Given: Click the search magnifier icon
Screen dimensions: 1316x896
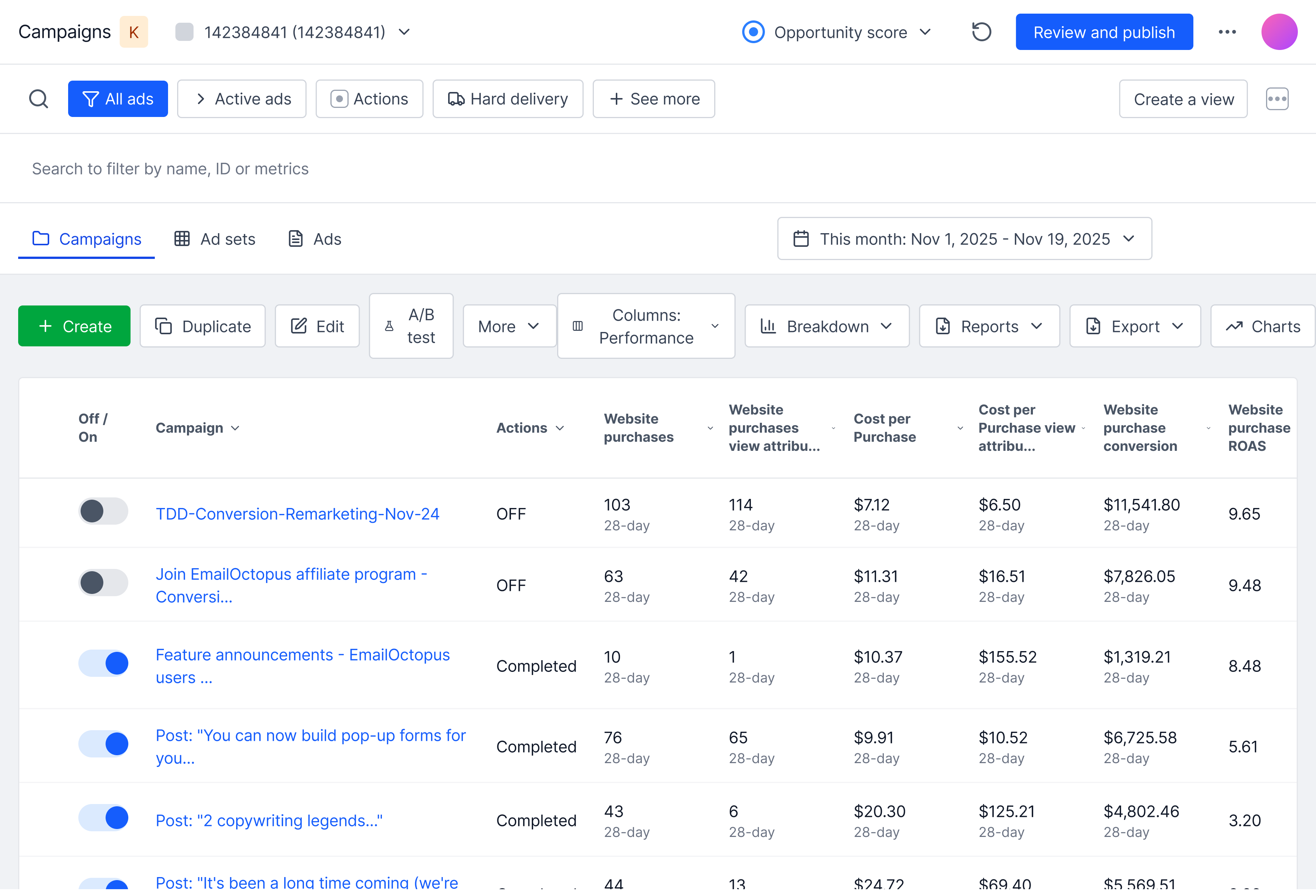Looking at the screenshot, I should click(x=39, y=99).
